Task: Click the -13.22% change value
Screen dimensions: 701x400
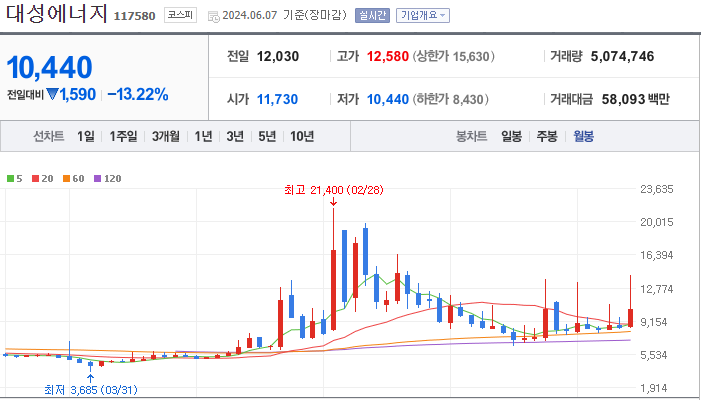Action: pos(138,94)
